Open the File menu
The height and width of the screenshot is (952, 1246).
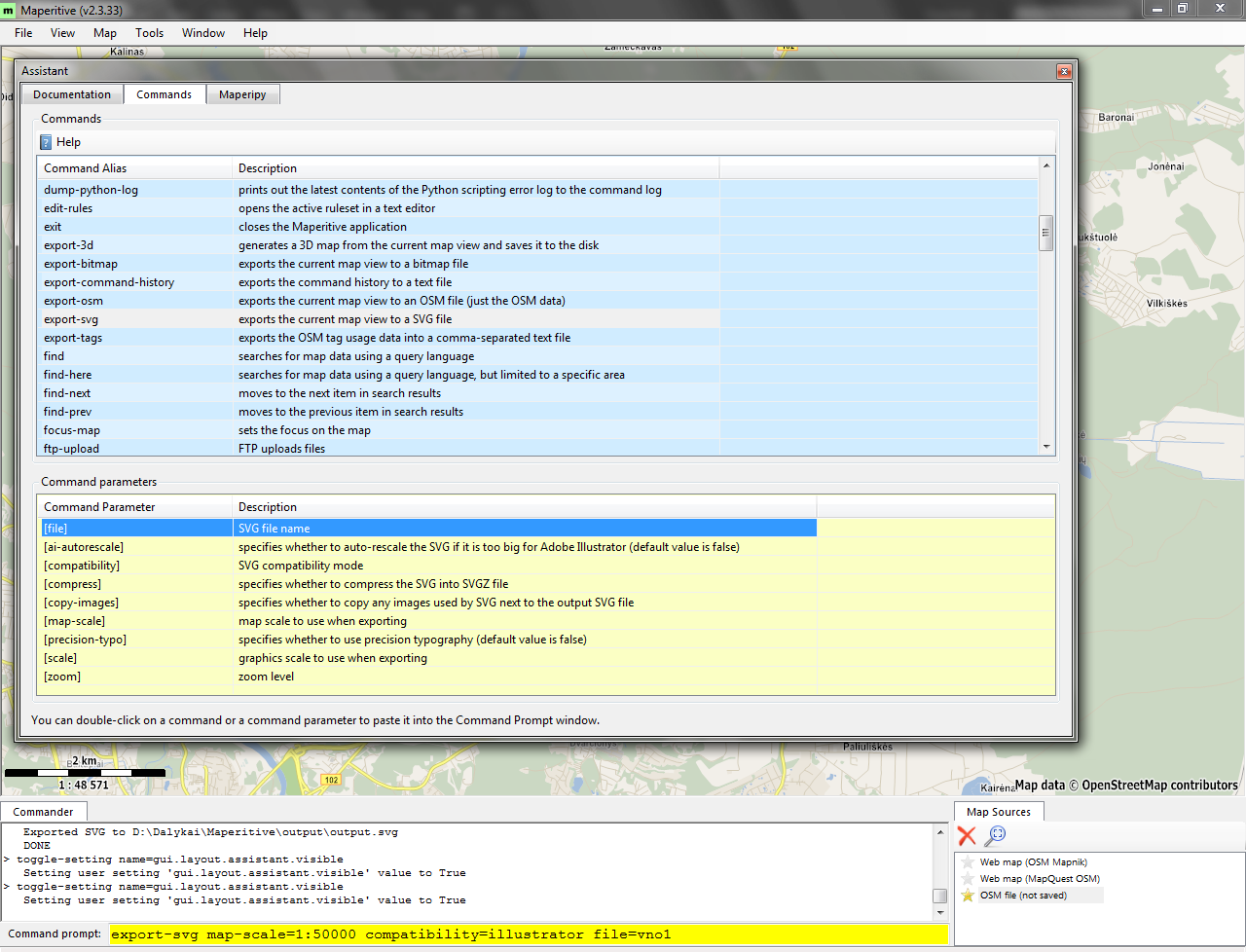click(x=23, y=33)
